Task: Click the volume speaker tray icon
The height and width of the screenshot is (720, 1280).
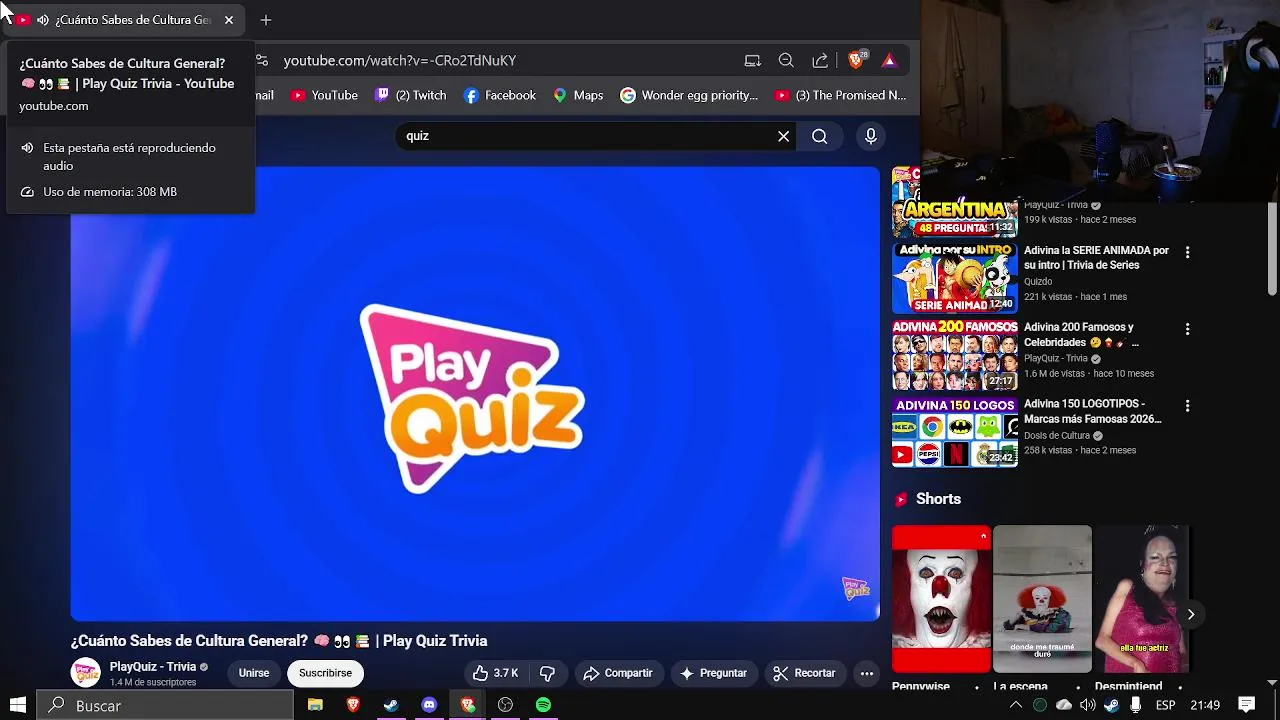Action: [x=1088, y=705]
